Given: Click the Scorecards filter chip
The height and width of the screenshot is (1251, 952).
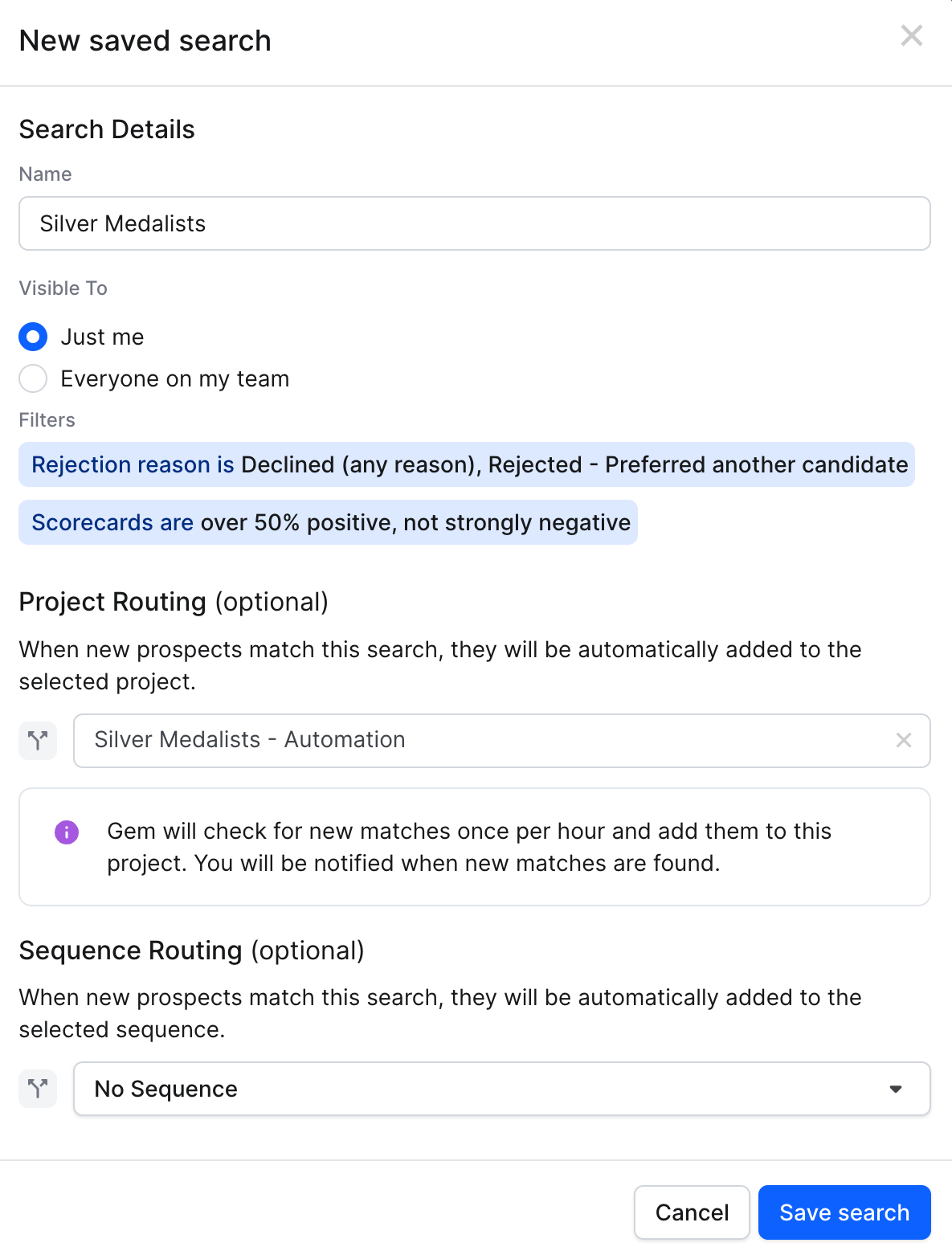Looking at the screenshot, I should point(328,522).
